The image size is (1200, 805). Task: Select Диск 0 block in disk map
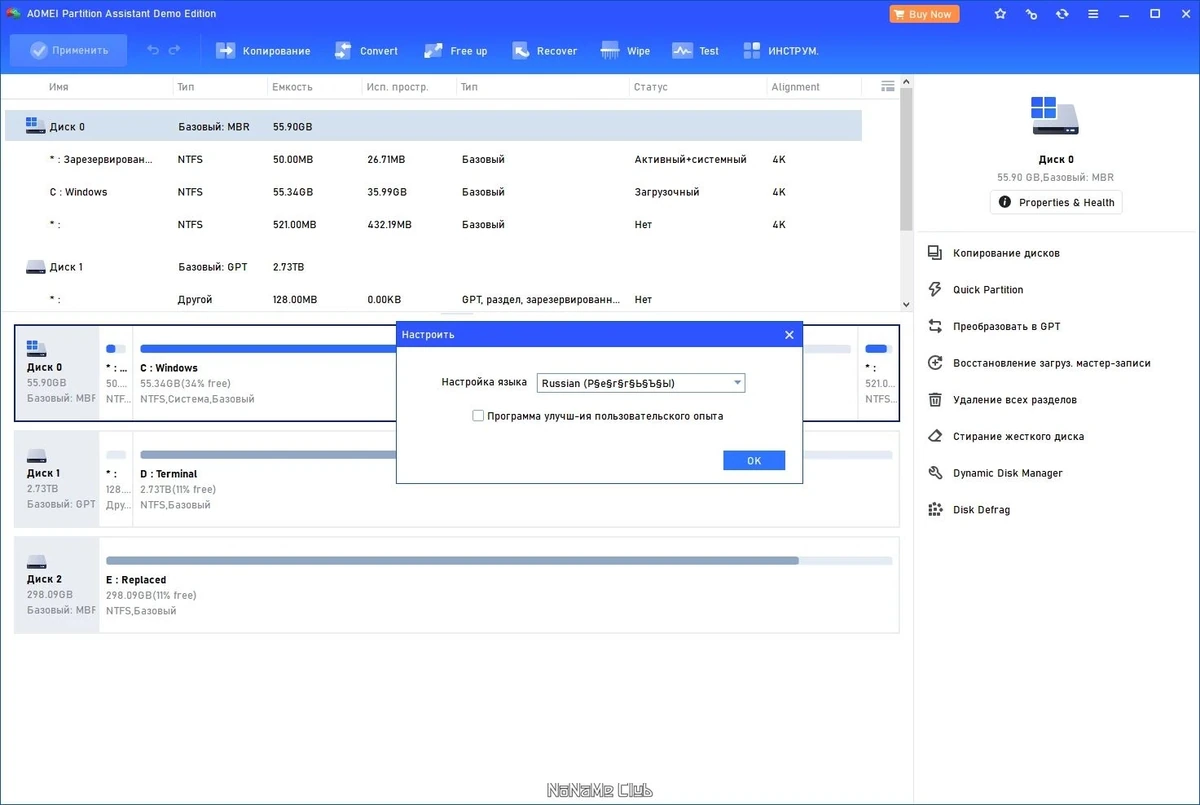point(57,373)
